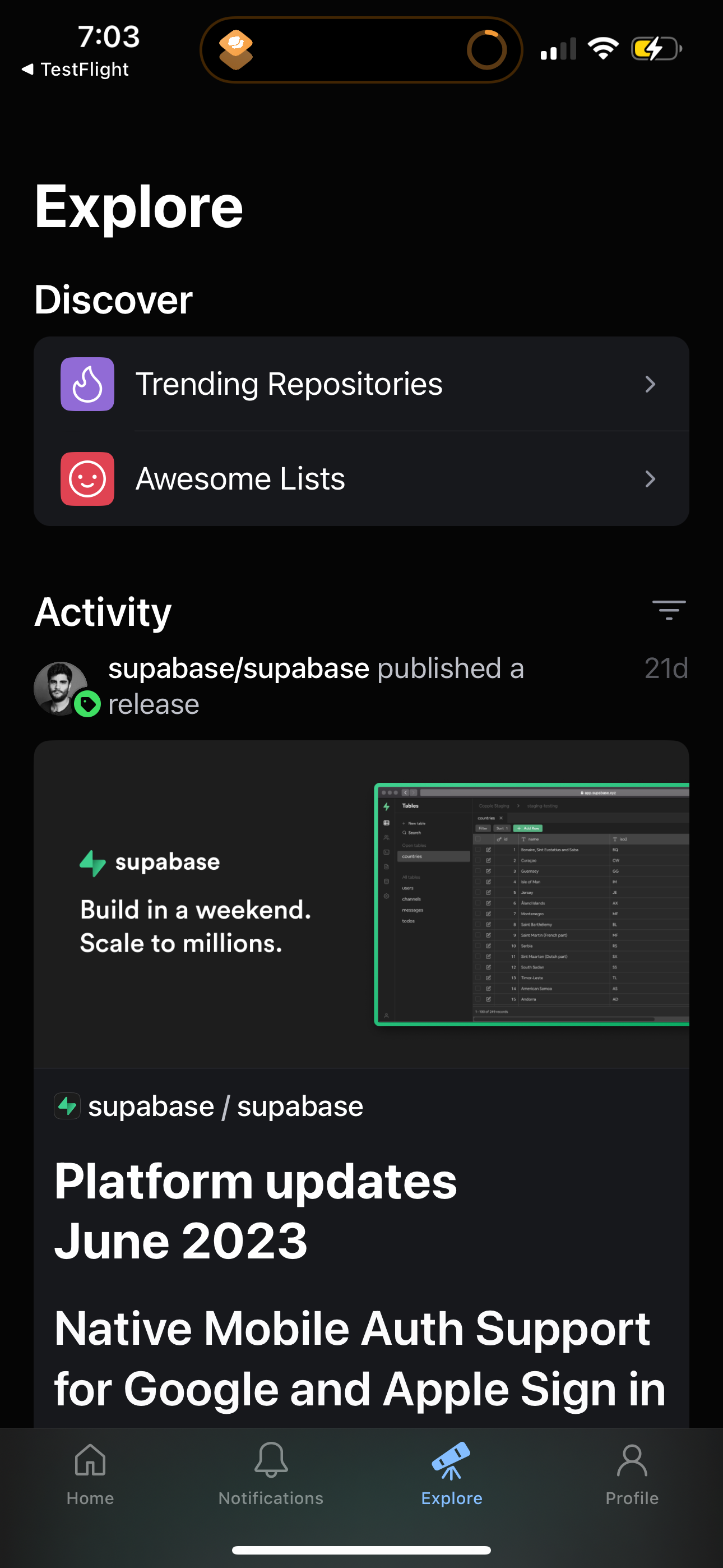The image size is (723, 1568).
Task: Tap the Platform updates June 2023 heading
Action: coord(256,1210)
